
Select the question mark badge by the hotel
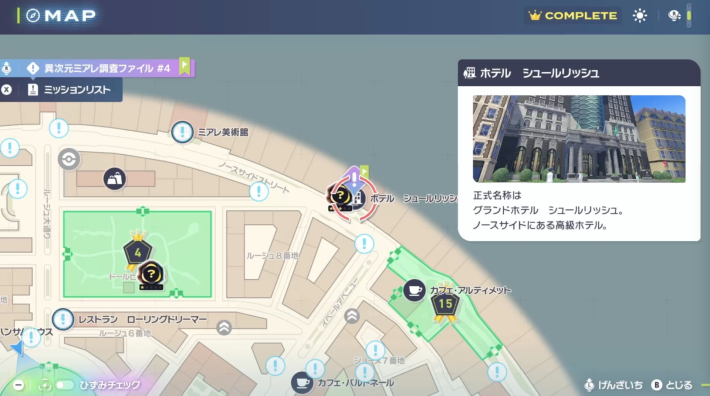[x=340, y=197]
